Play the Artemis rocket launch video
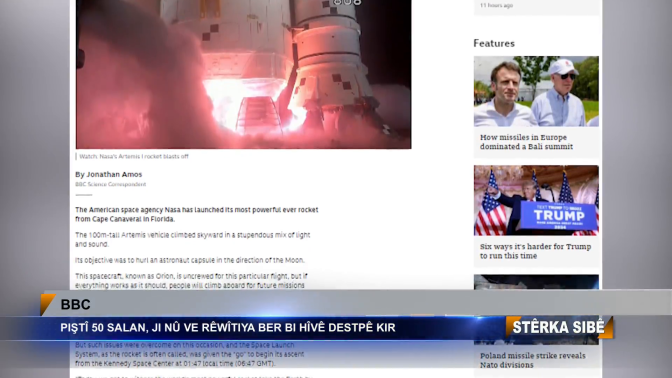This screenshot has width=672, height=378. 243,74
